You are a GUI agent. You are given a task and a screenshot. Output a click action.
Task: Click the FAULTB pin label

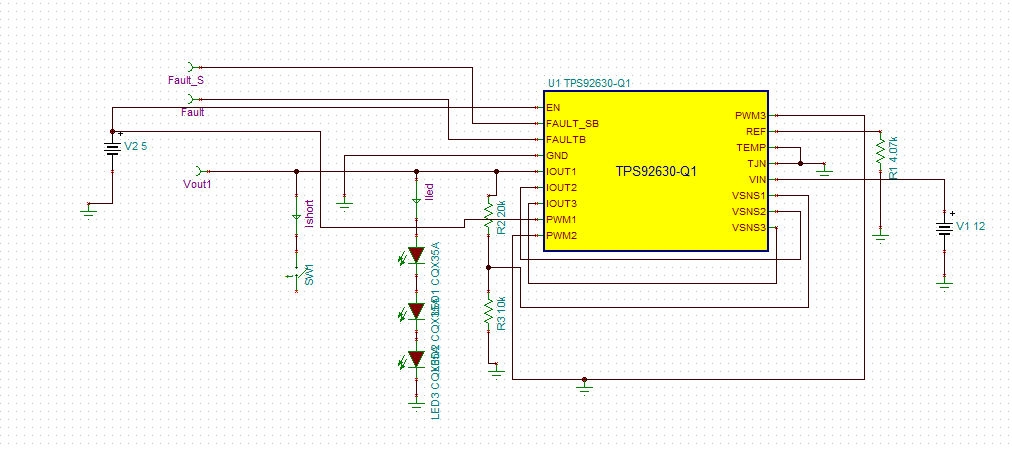[x=564, y=139]
